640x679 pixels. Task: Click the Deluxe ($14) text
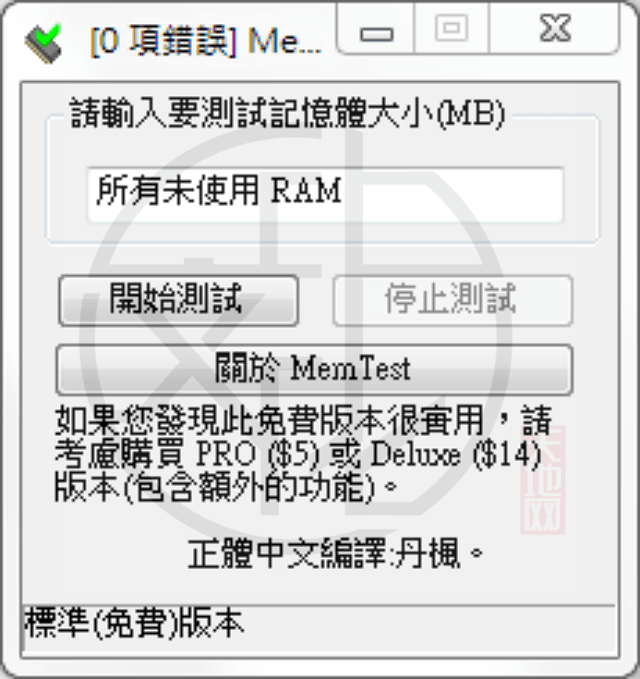pos(456,454)
